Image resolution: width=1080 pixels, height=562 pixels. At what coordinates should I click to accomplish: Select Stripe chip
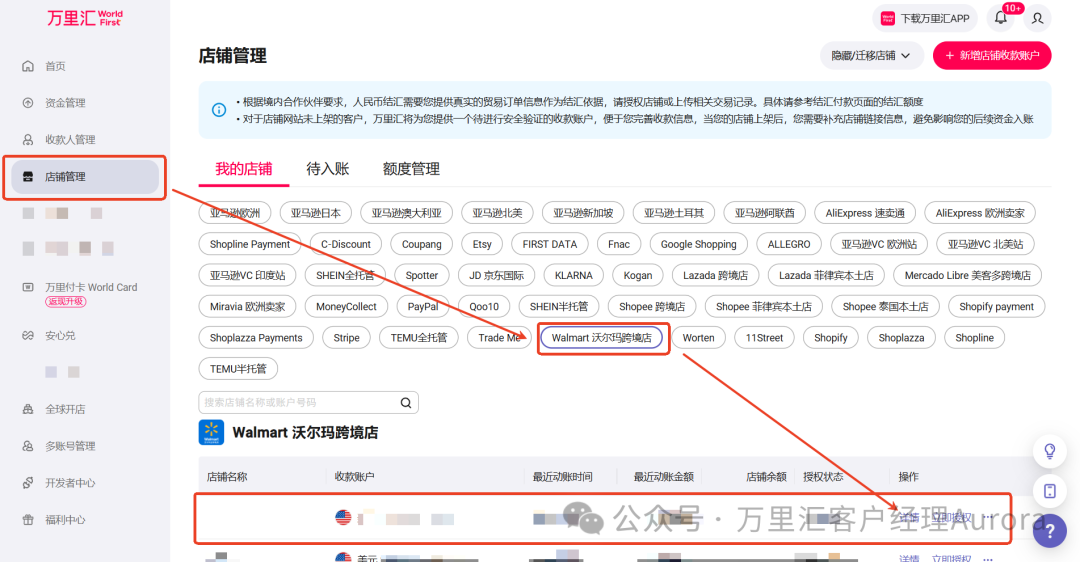pyautogui.click(x=346, y=337)
